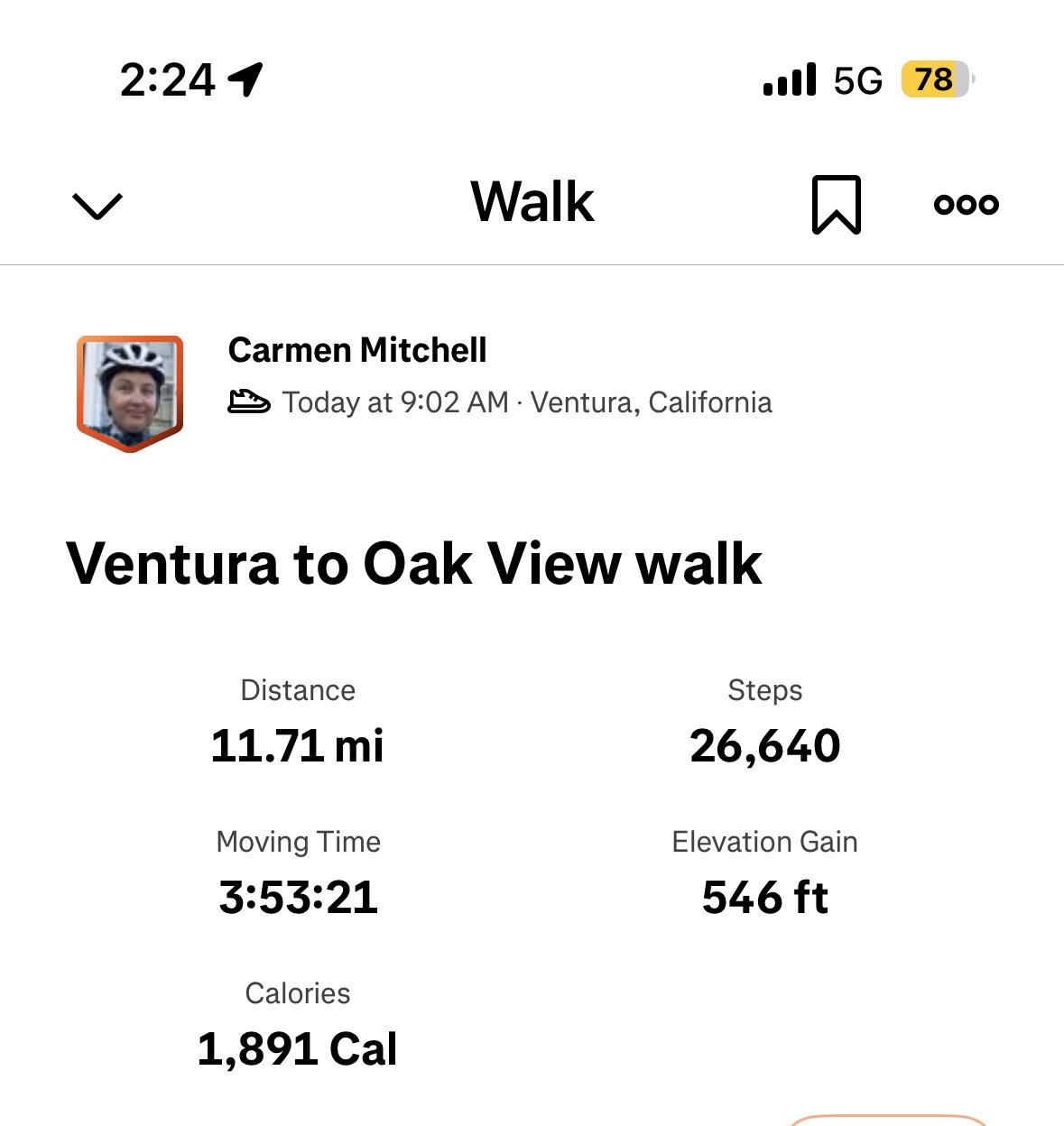This screenshot has width=1064, height=1126.
Task: Tap the Today at 9:02 AM timestamp
Action: pos(396,402)
